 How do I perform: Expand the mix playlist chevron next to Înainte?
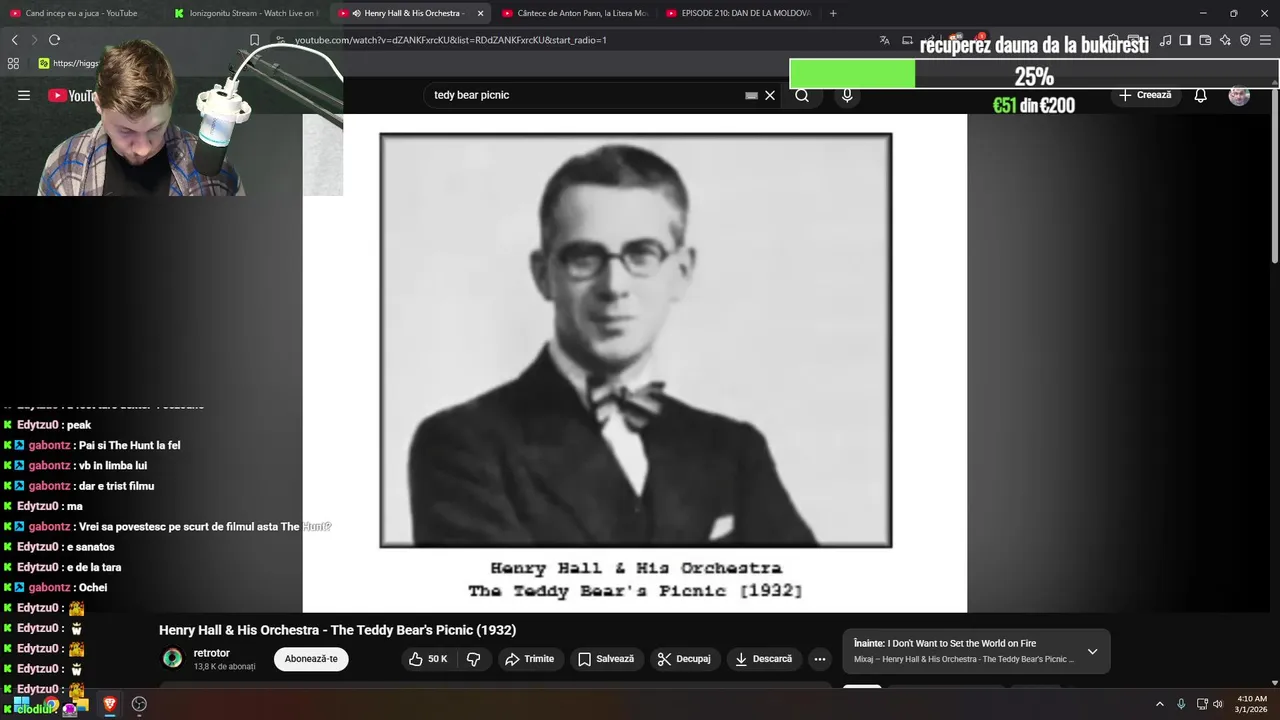click(1092, 651)
